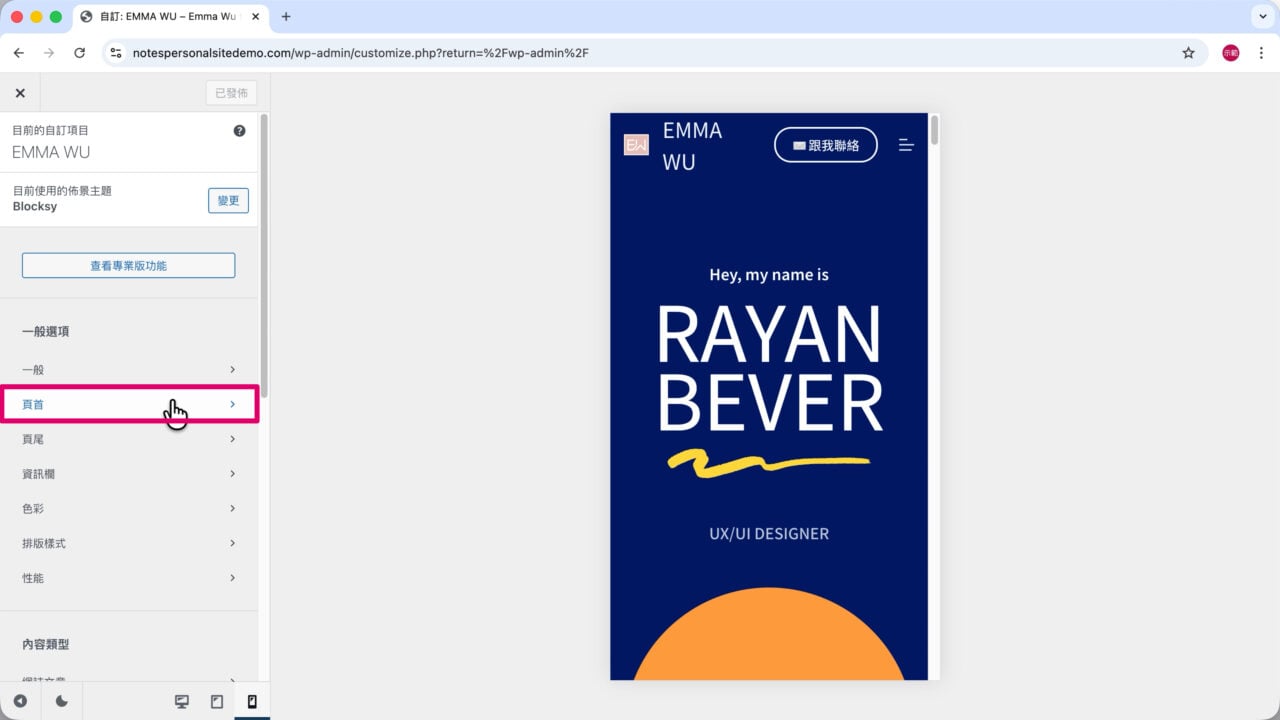Expand chevron beside 一般
This screenshot has height=720, width=1280.
[x=232, y=370]
